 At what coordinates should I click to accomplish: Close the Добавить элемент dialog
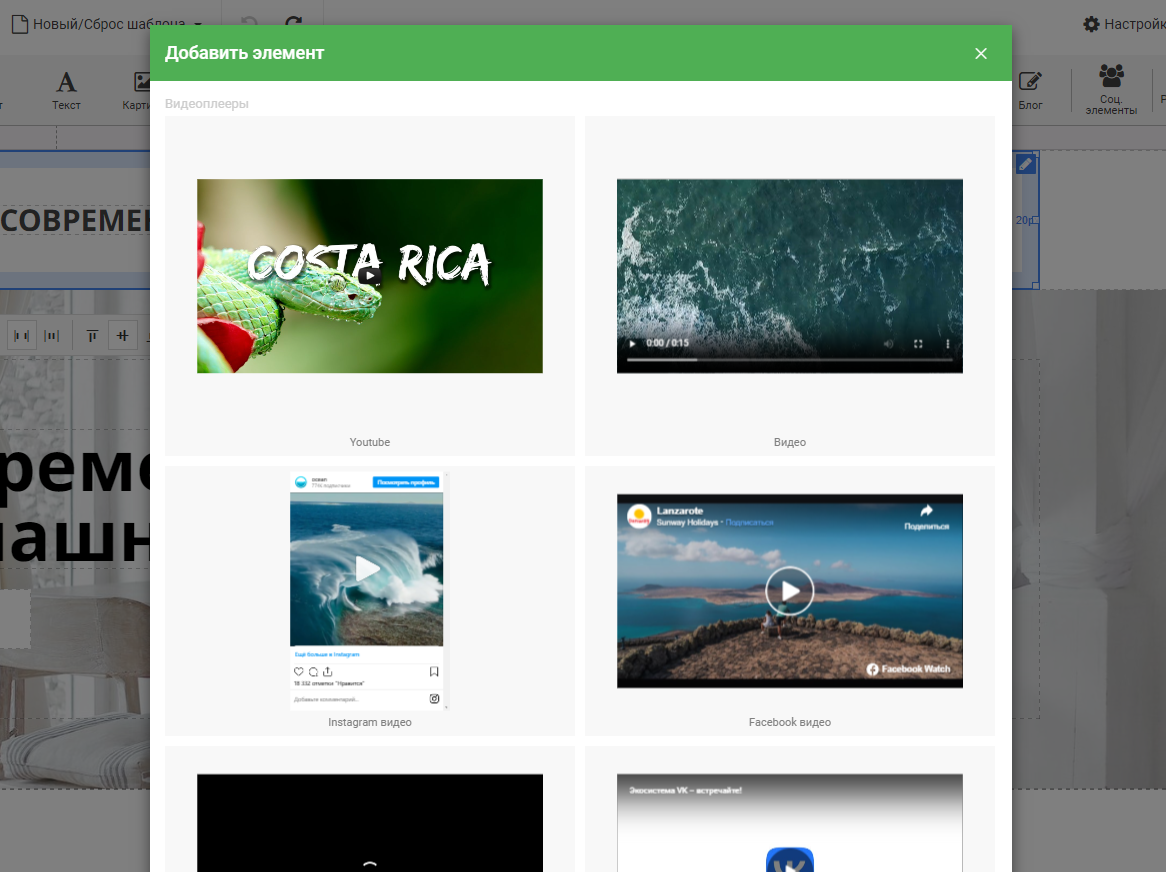(x=980, y=53)
